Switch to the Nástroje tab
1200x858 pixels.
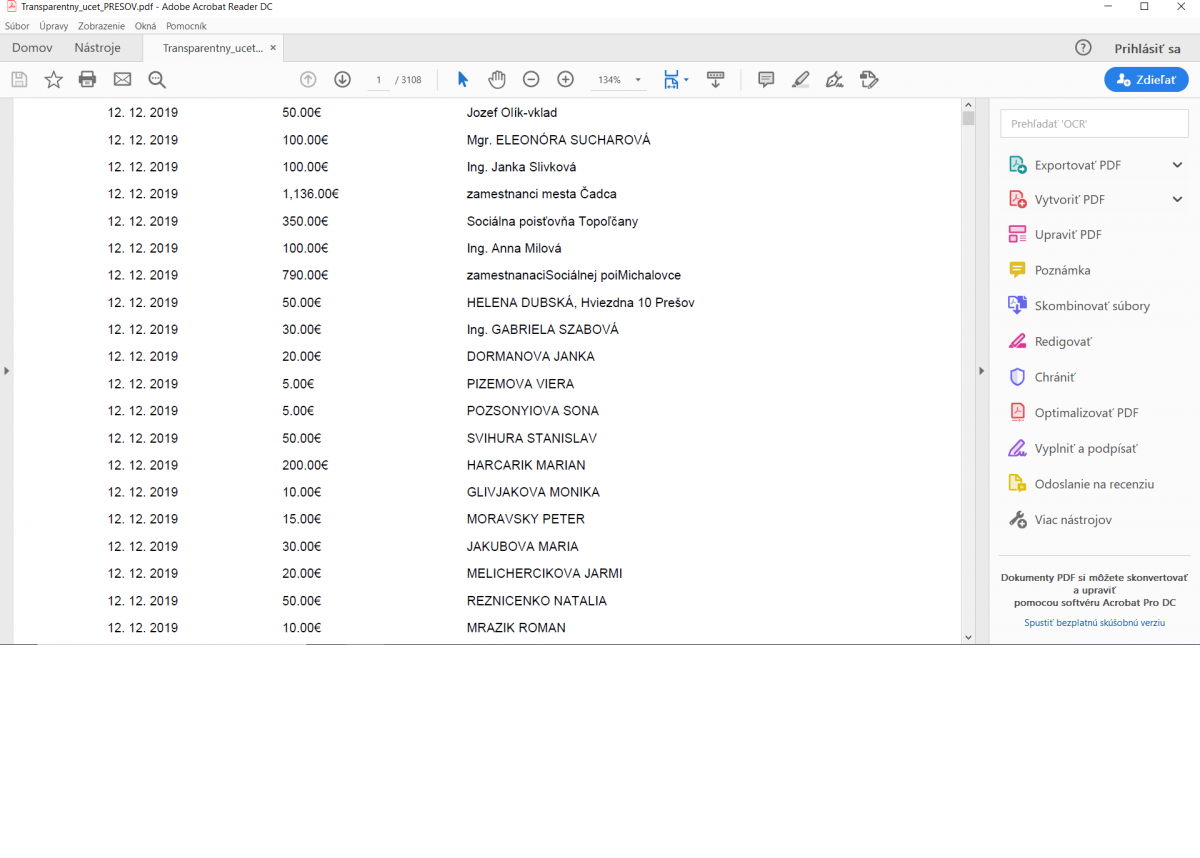pos(97,48)
